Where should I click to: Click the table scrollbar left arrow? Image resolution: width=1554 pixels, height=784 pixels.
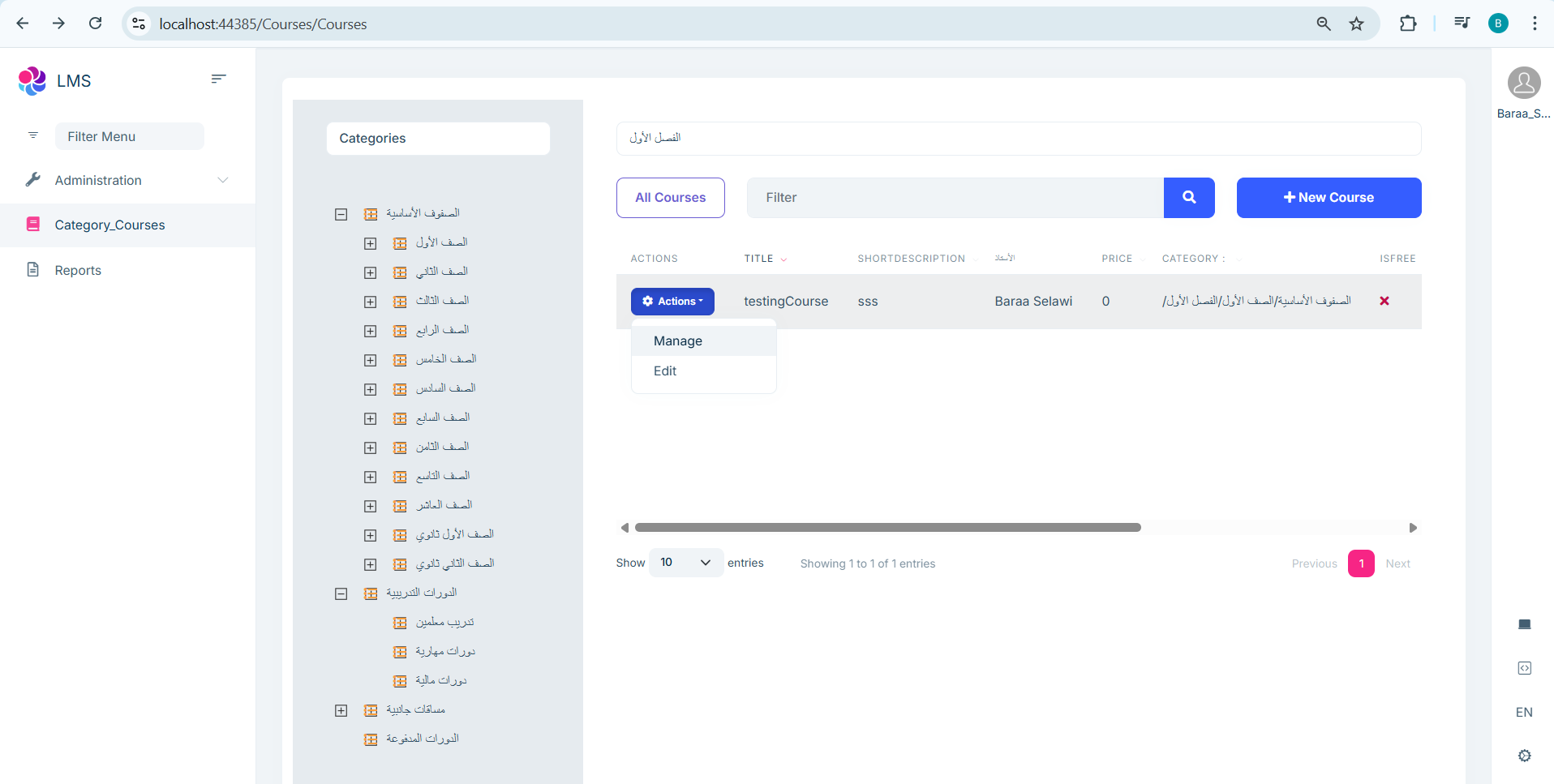click(x=625, y=528)
